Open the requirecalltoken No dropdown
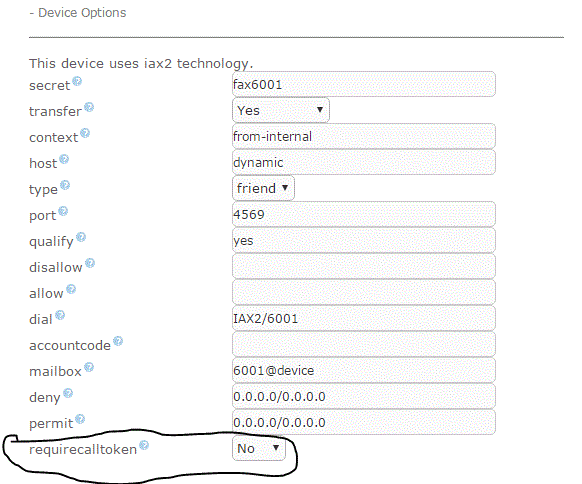The width and height of the screenshot is (582, 484). coord(259,448)
